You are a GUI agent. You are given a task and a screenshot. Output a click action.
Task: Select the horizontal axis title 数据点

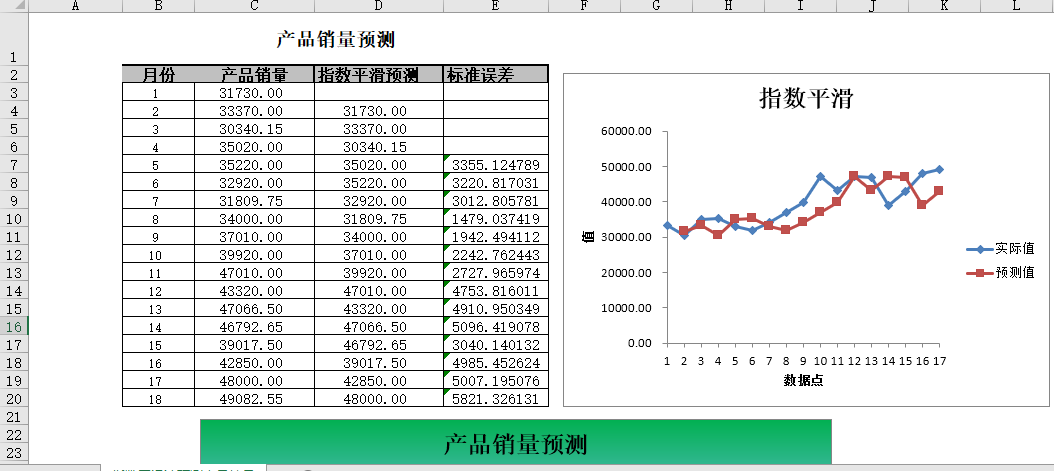(803, 381)
